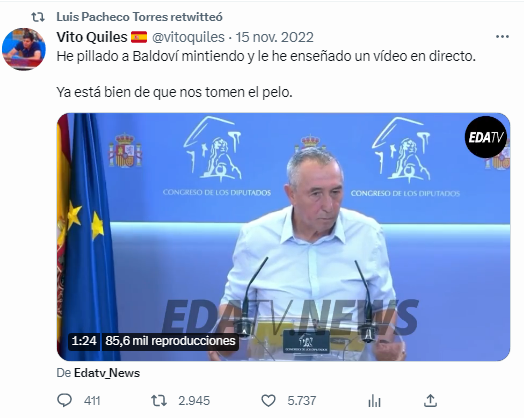Open the 15 nov. 2022 timestamp
524x418 pixels.
click(274, 37)
